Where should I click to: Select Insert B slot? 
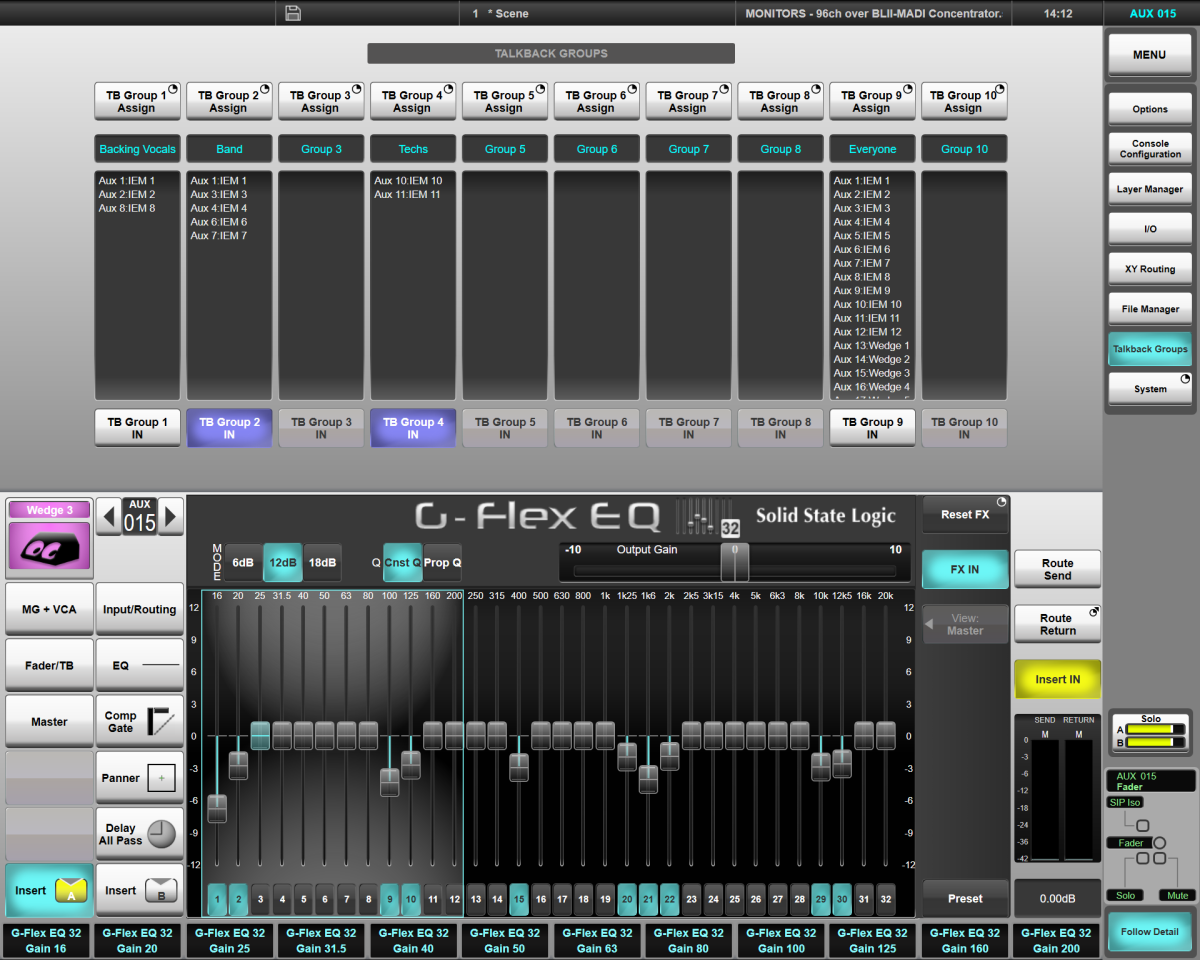140,890
